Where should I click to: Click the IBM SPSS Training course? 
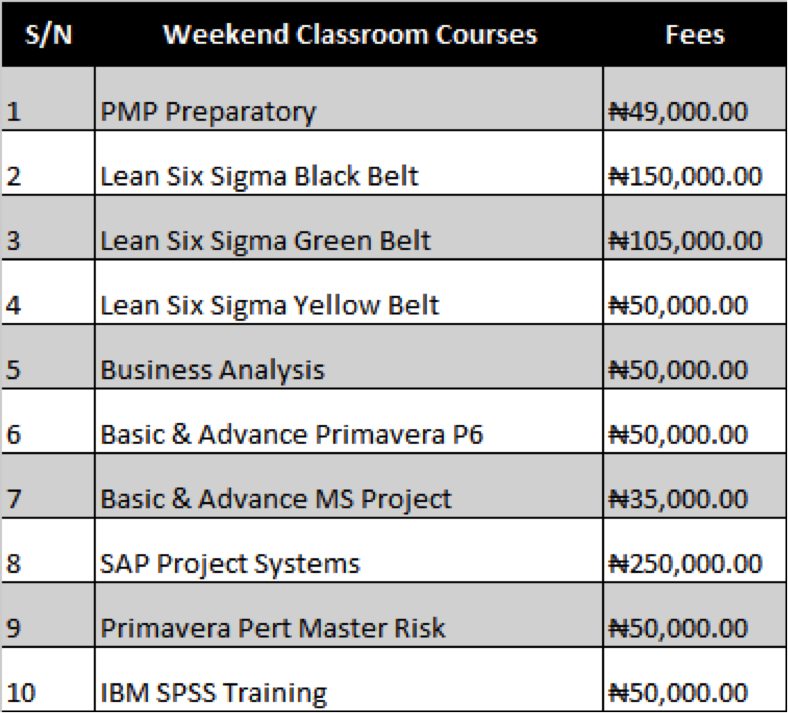[349, 679]
